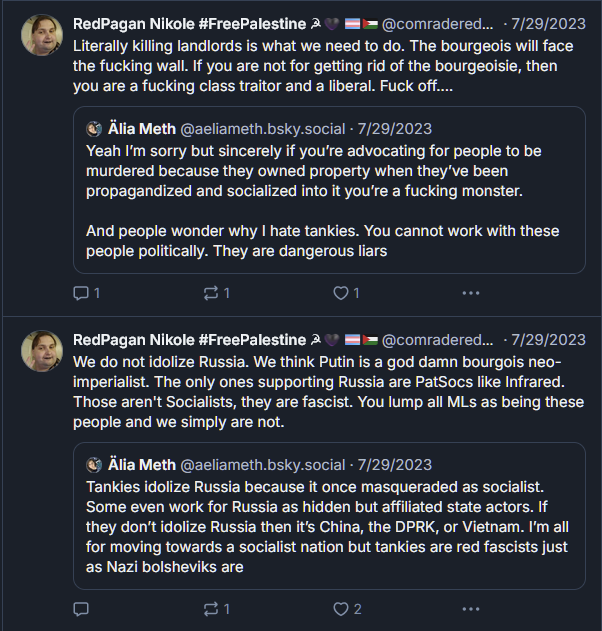
Task: Click Älia Meth's small avatar in second quote
Action: click(x=94, y=464)
